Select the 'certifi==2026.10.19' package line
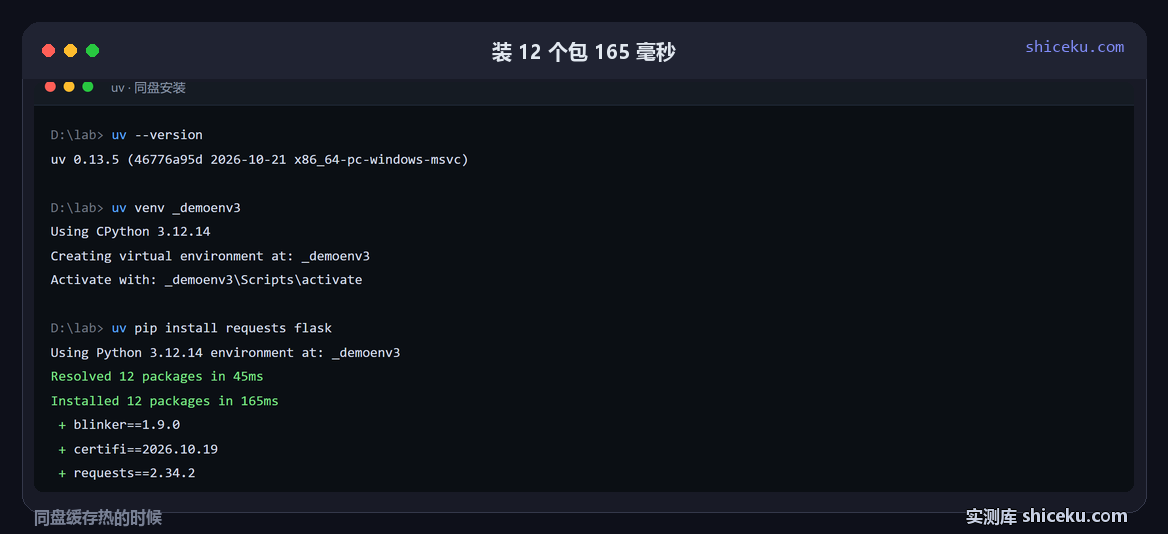The image size is (1168, 534). 138,449
